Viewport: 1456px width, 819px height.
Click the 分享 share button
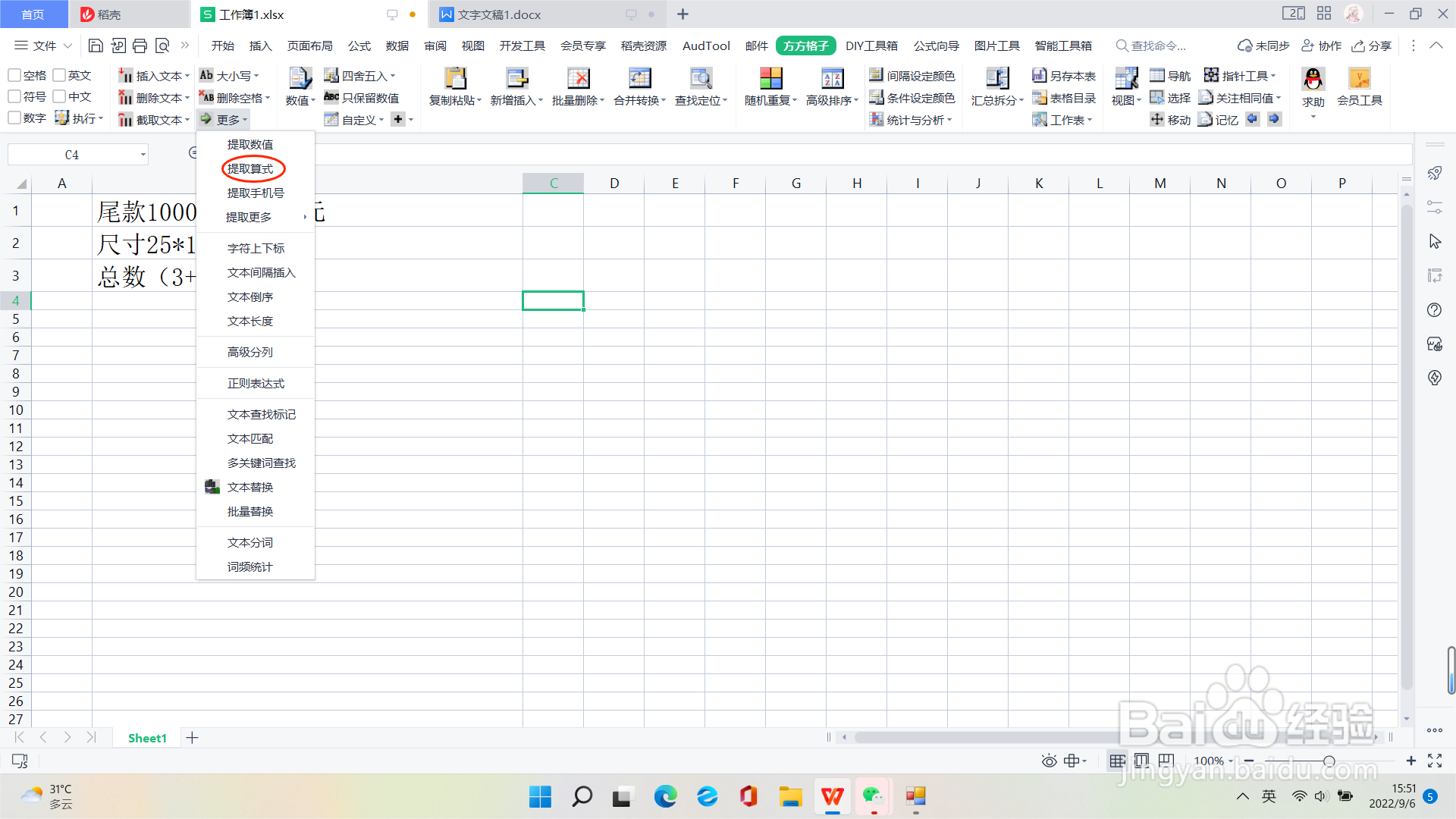coord(1372,46)
